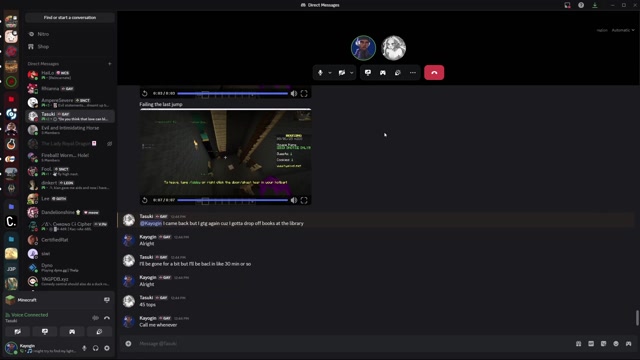Share your screen from call controls

tap(368, 73)
